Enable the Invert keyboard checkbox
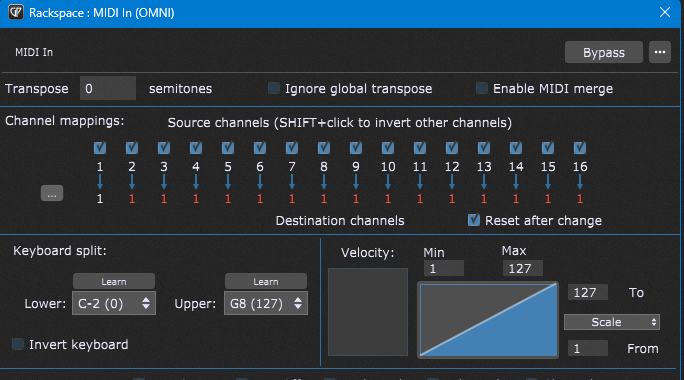The image size is (684, 380). (x=18, y=344)
